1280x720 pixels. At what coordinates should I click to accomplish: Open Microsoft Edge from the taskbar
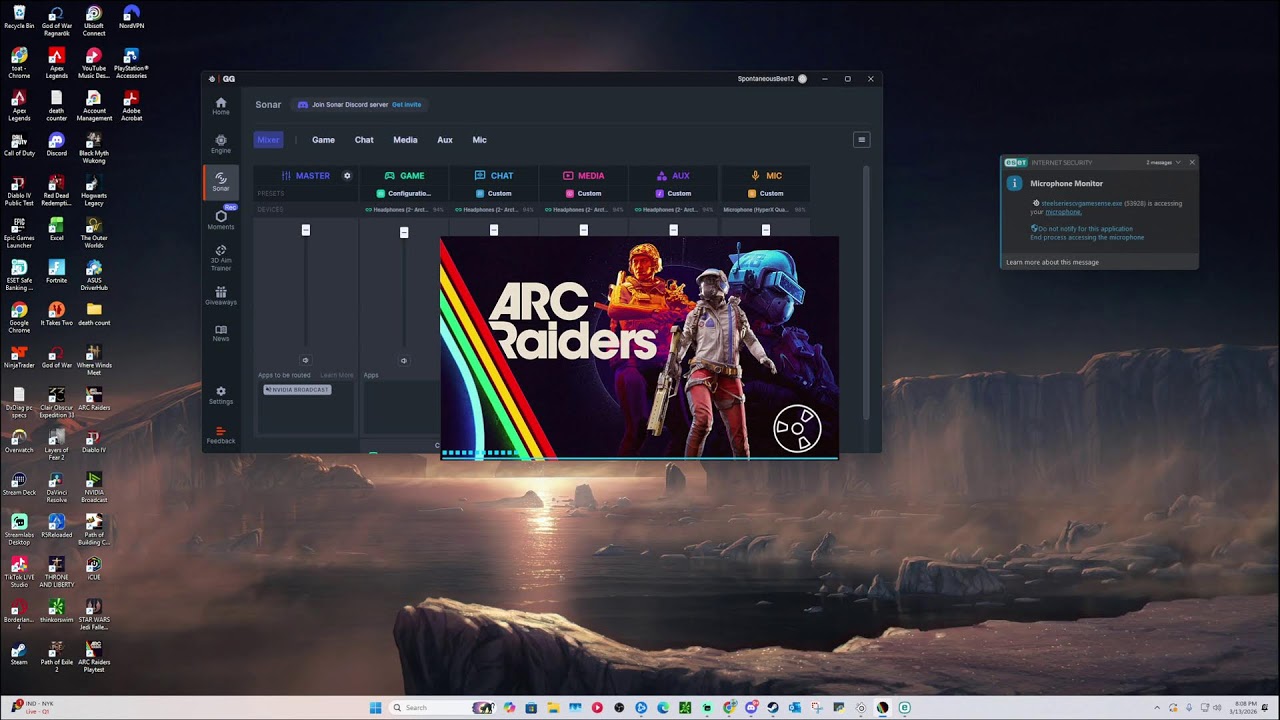pos(663,708)
